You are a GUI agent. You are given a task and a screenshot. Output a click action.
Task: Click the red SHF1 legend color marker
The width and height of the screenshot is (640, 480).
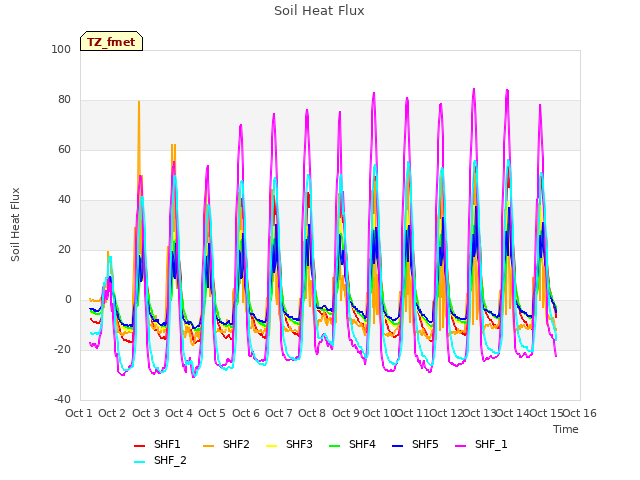tap(140, 446)
